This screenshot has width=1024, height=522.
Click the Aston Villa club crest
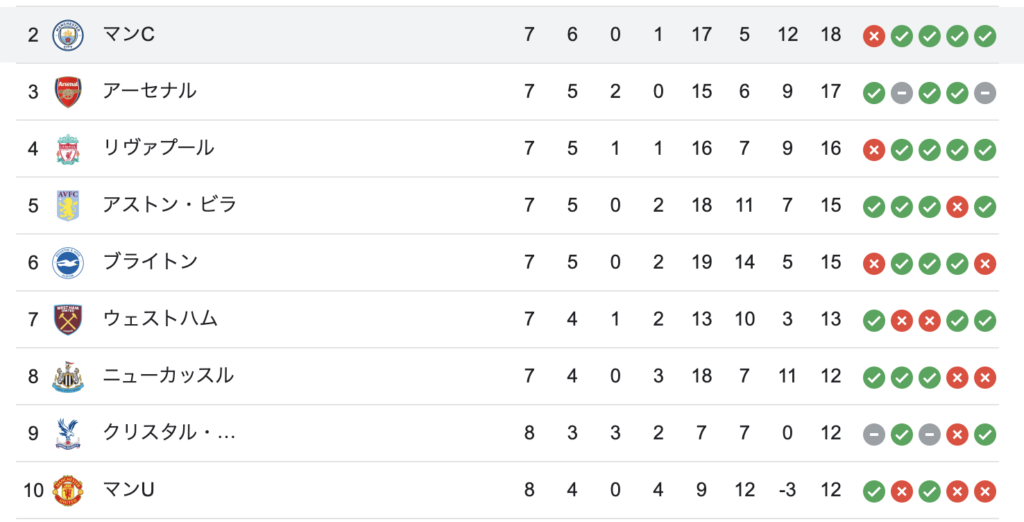pos(68,206)
